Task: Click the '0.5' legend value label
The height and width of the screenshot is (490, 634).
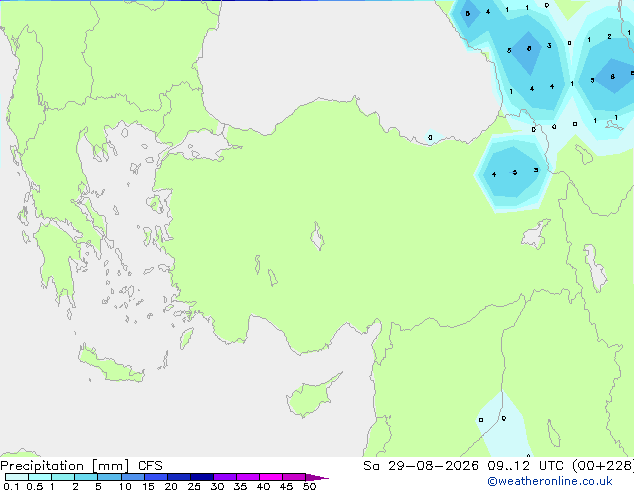Action: click(x=34, y=486)
